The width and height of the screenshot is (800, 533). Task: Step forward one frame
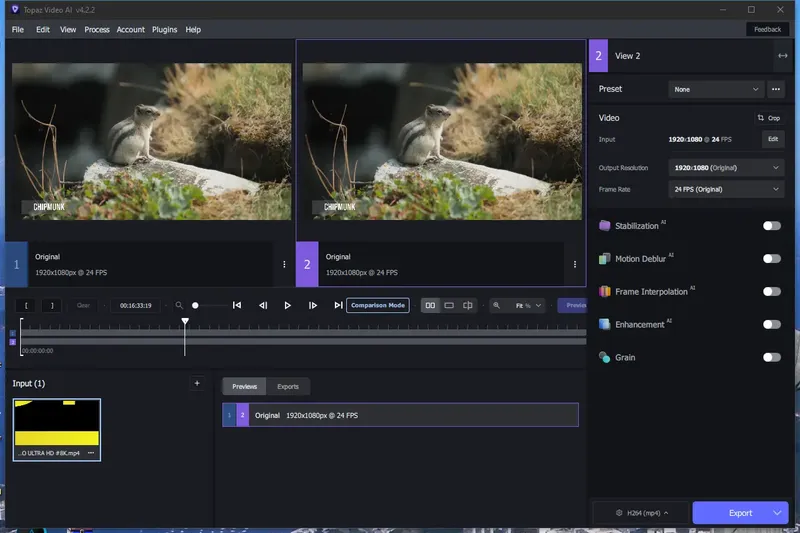coord(313,305)
